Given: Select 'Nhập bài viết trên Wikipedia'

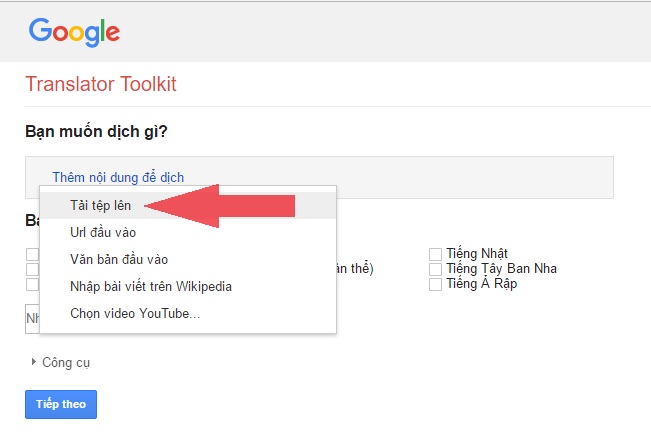Looking at the screenshot, I should [x=188, y=286].
